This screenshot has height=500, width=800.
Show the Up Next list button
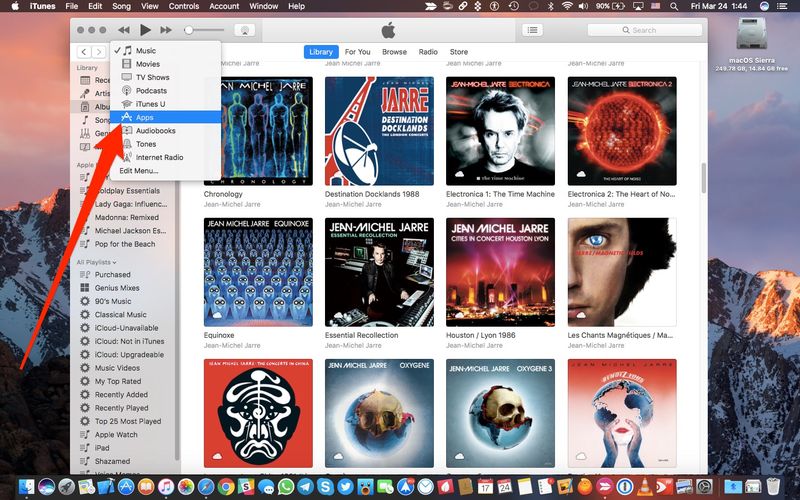coord(532,30)
